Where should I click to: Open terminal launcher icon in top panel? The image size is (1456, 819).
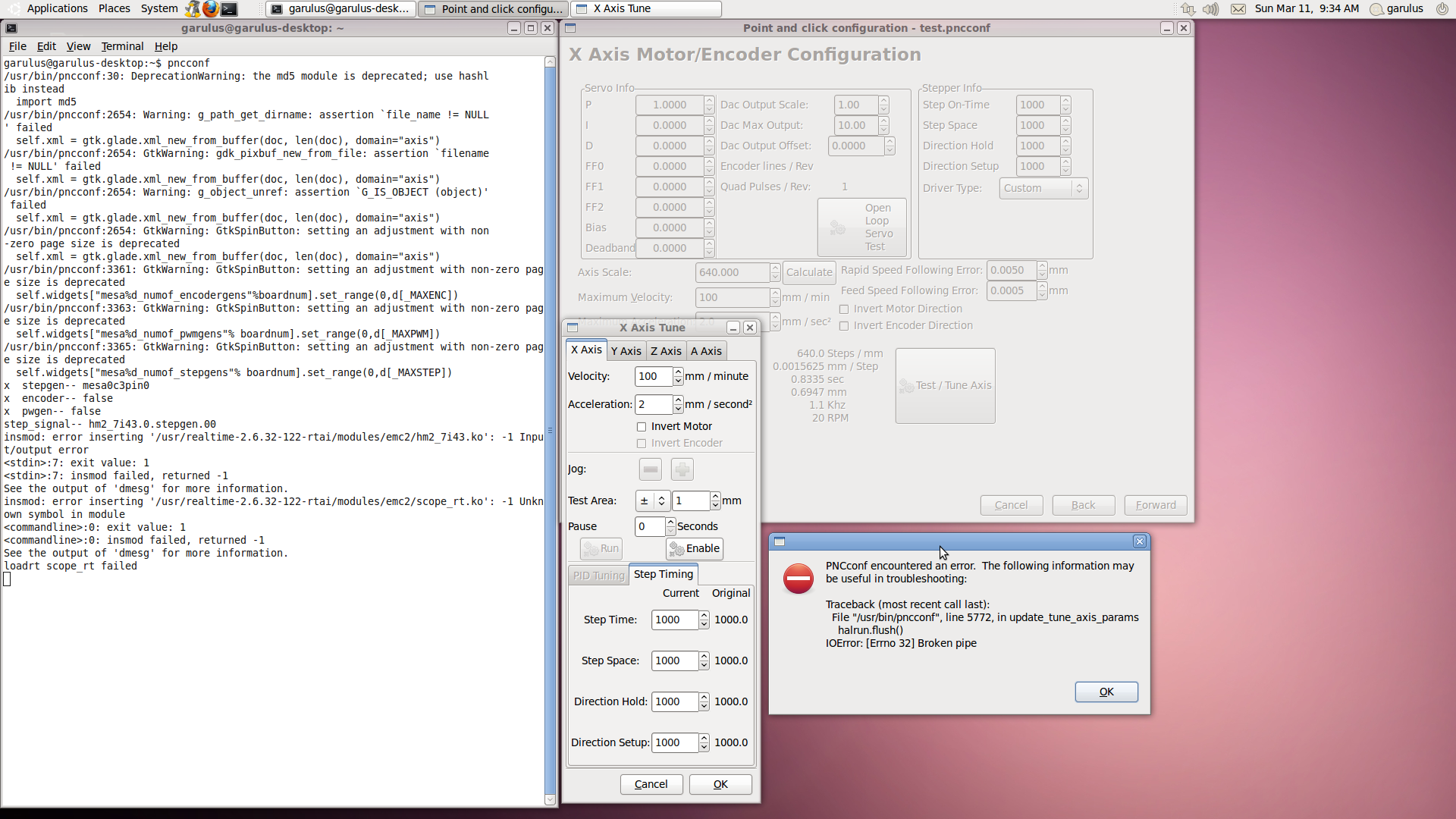click(x=229, y=9)
